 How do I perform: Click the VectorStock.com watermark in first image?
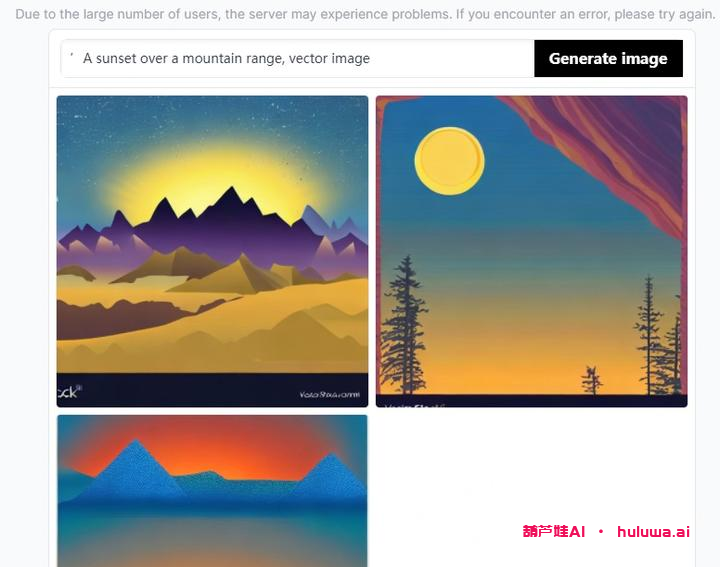(329, 394)
